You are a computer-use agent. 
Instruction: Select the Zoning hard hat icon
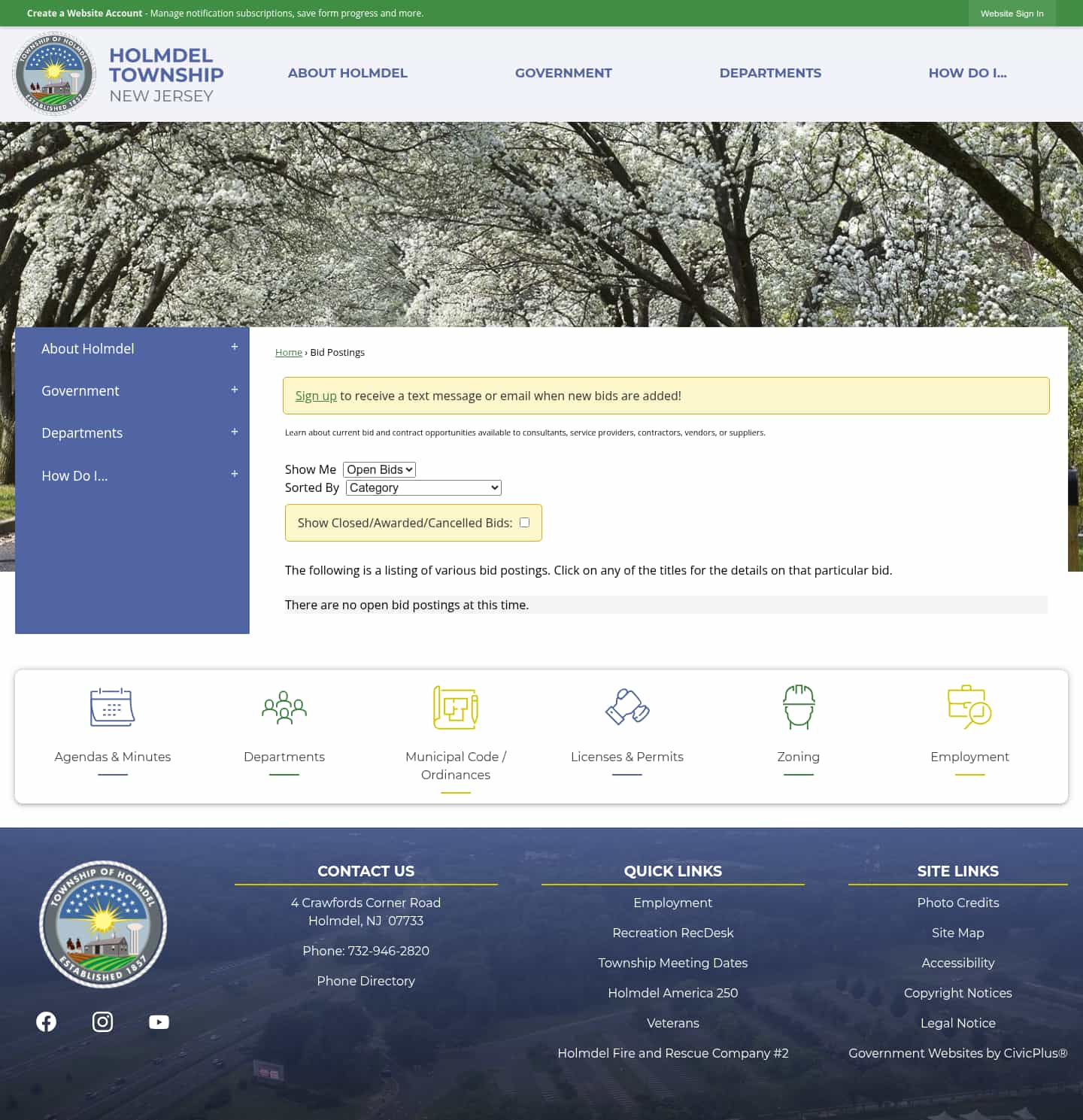[x=798, y=707]
